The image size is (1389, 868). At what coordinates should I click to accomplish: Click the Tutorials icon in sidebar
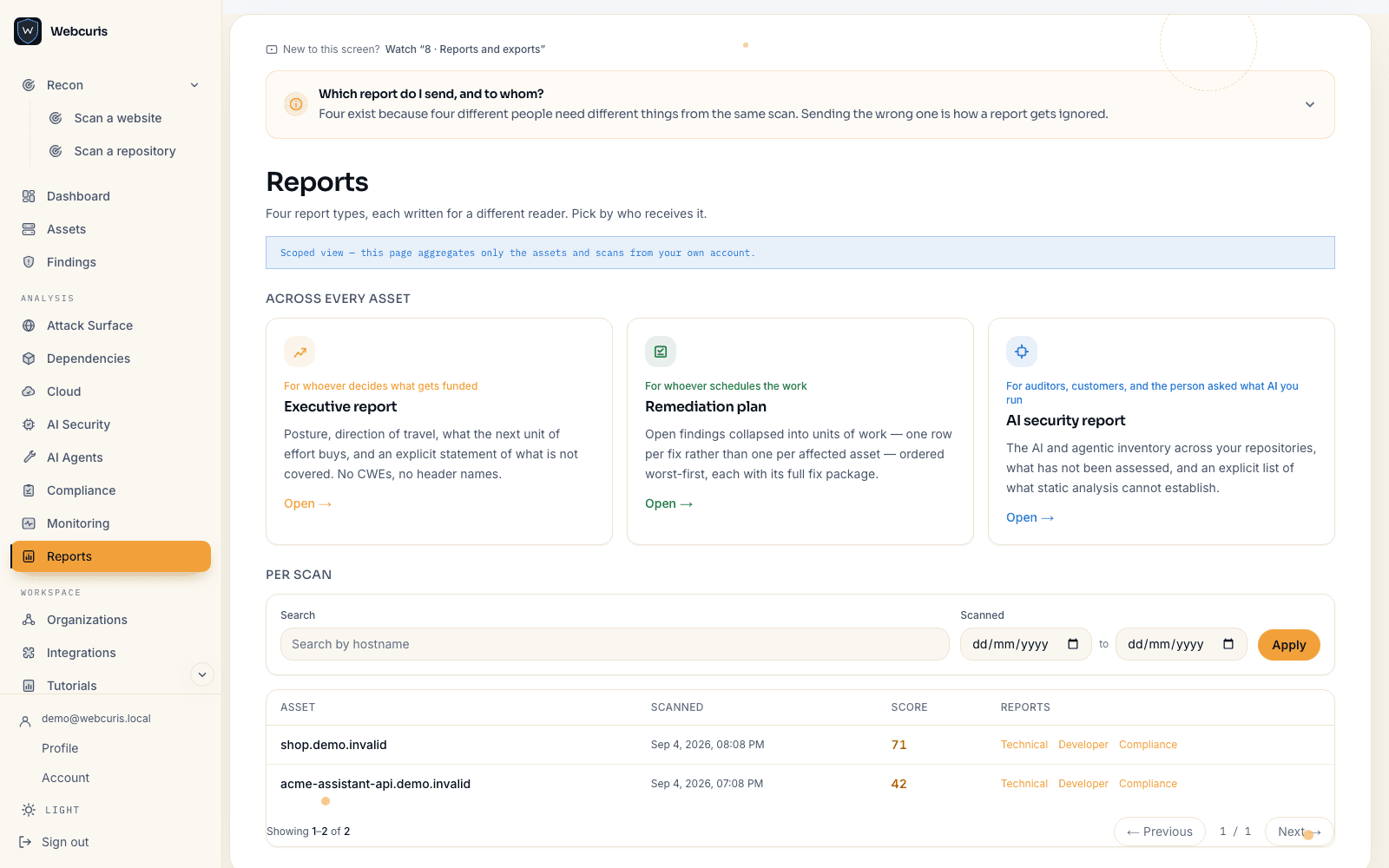(29, 686)
